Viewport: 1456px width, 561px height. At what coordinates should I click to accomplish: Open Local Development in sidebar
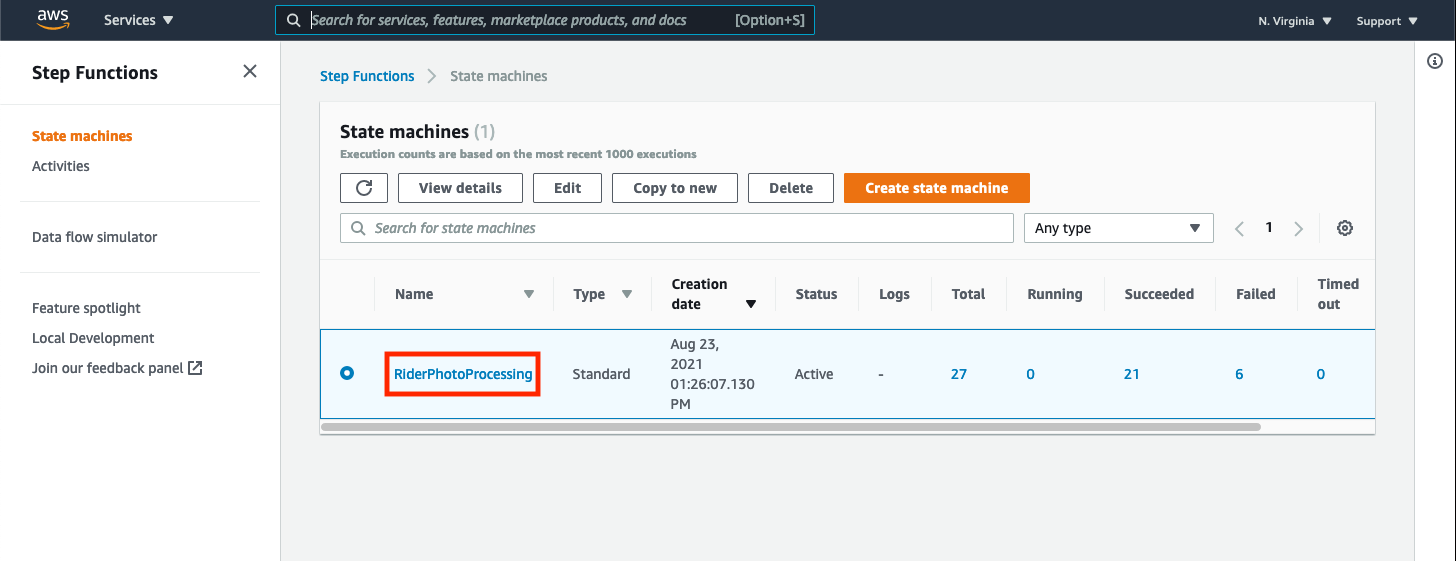coord(93,338)
